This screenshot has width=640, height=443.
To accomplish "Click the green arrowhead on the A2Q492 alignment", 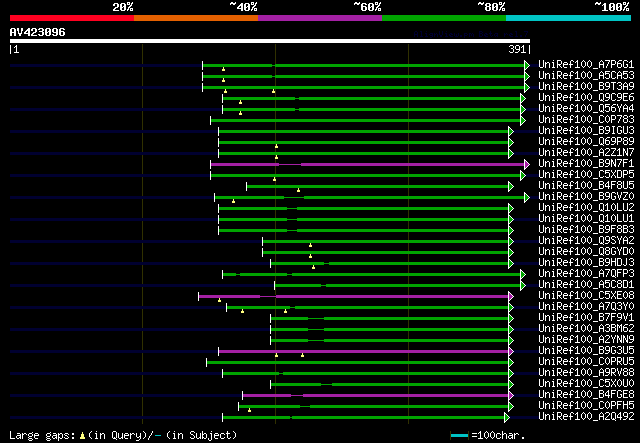I will point(507,418).
